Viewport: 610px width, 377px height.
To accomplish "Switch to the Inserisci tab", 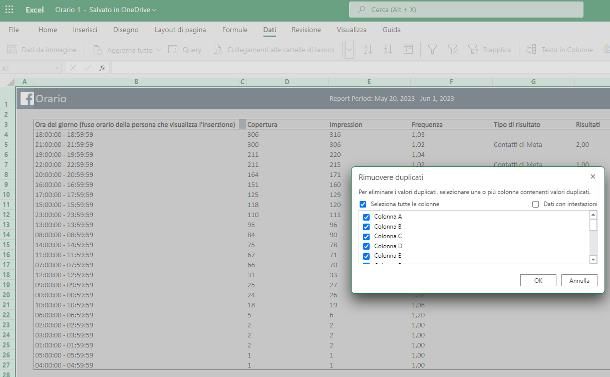I will point(85,30).
